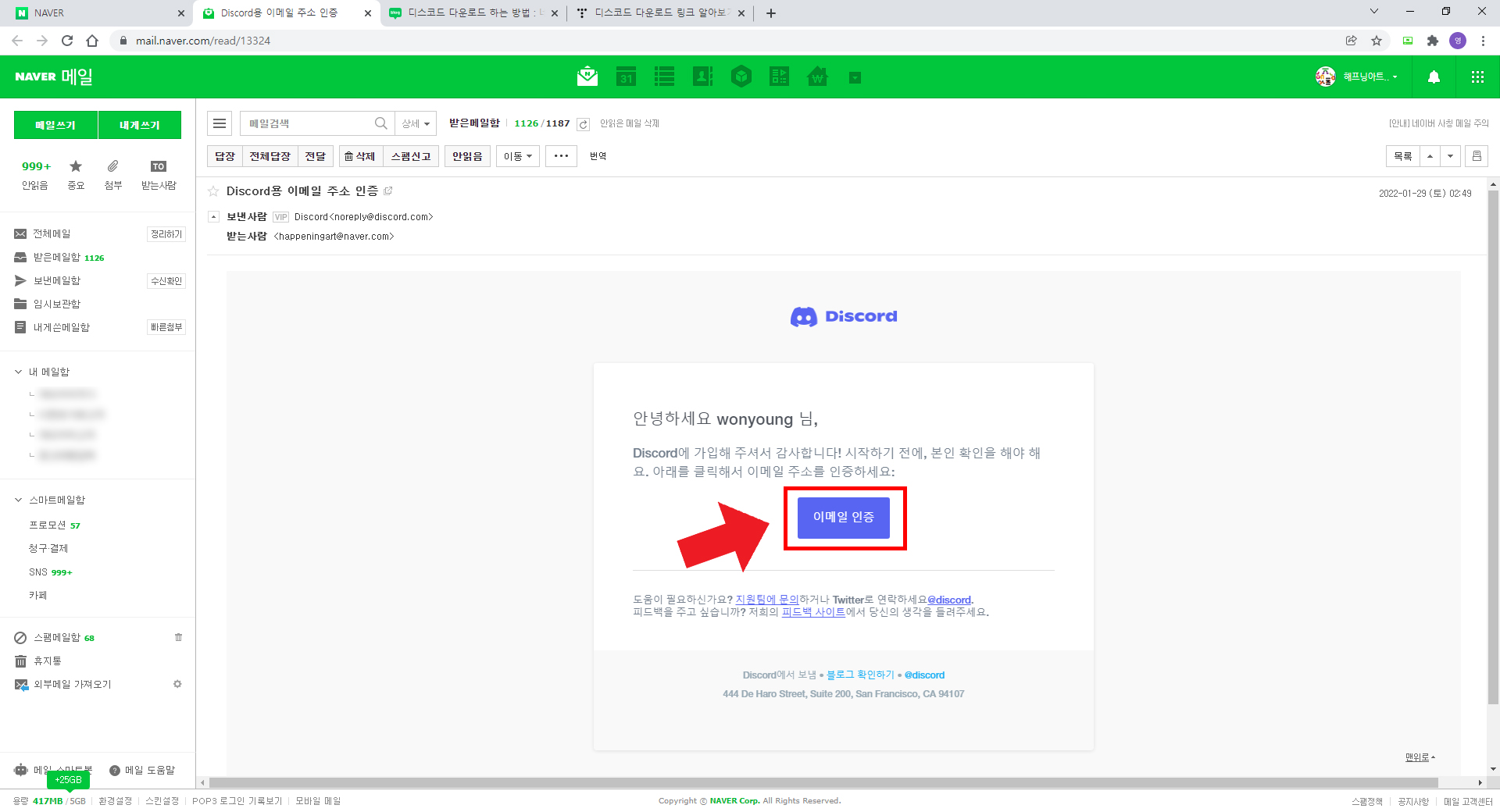Open 휴지통 trash folder
Screen dimensions: 1500x812
pyautogui.click(x=47, y=661)
